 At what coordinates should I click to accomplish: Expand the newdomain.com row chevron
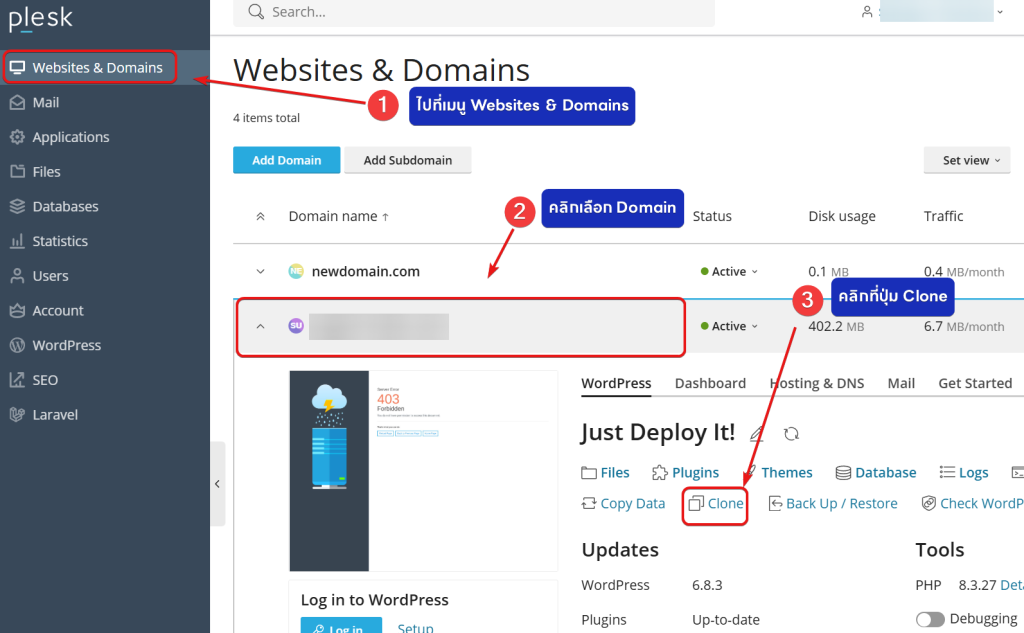click(x=261, y=271)
